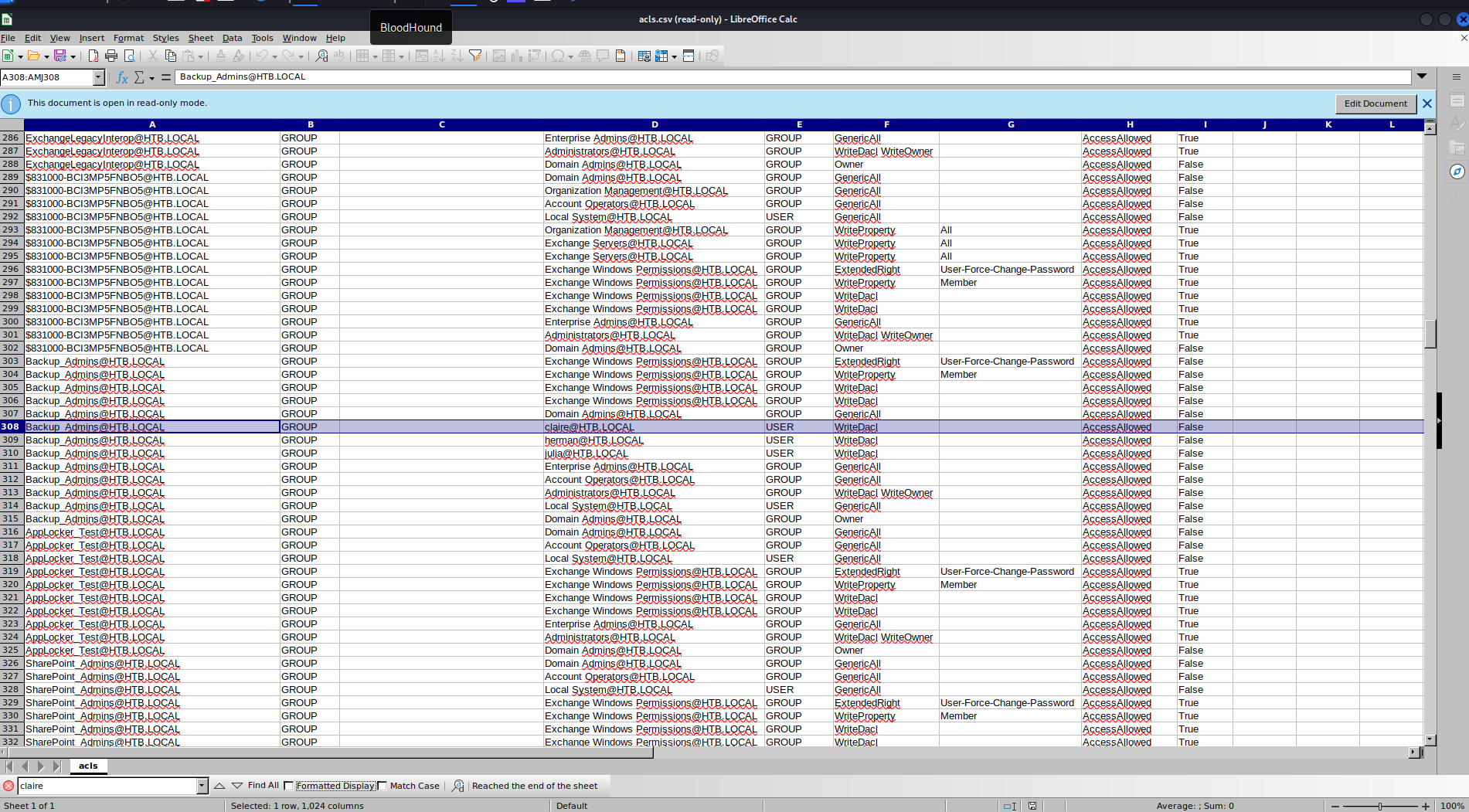Click the Clone Formatting paintbrush icon
This screenshot has width=1469, height=812.
221,56
